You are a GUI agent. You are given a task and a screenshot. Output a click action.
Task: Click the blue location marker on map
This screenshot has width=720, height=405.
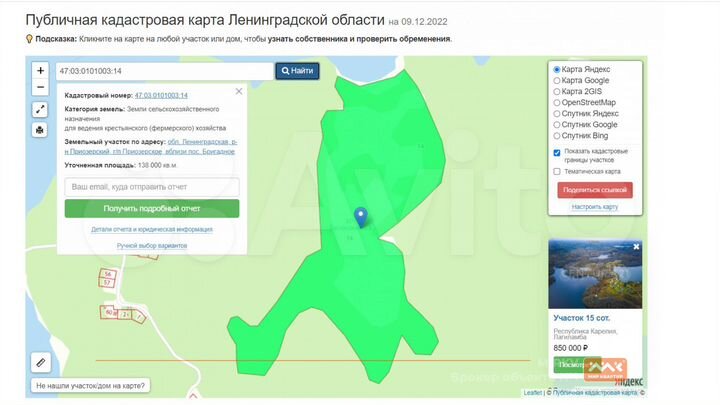coord(361,218)
